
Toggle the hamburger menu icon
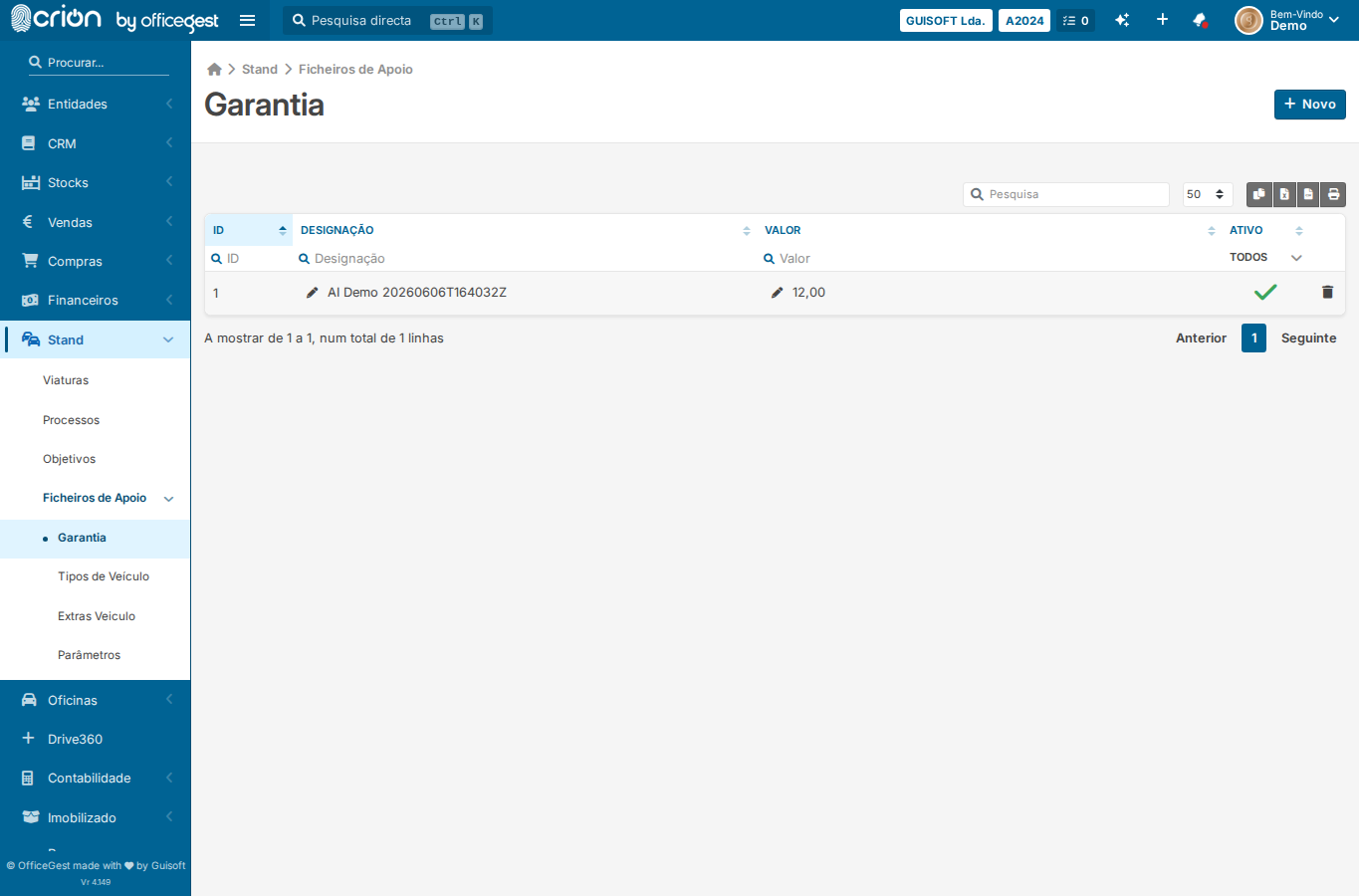(x=248, y=20)
